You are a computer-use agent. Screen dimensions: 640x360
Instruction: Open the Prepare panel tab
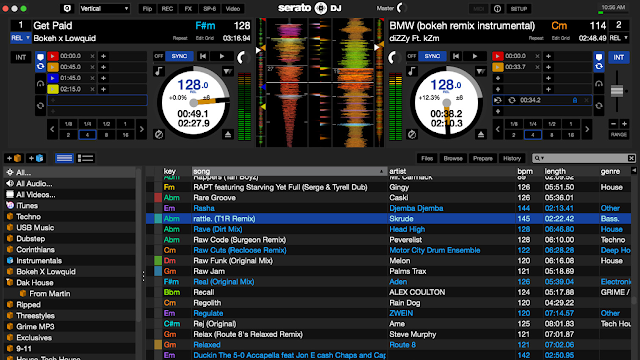coord(483,158)
